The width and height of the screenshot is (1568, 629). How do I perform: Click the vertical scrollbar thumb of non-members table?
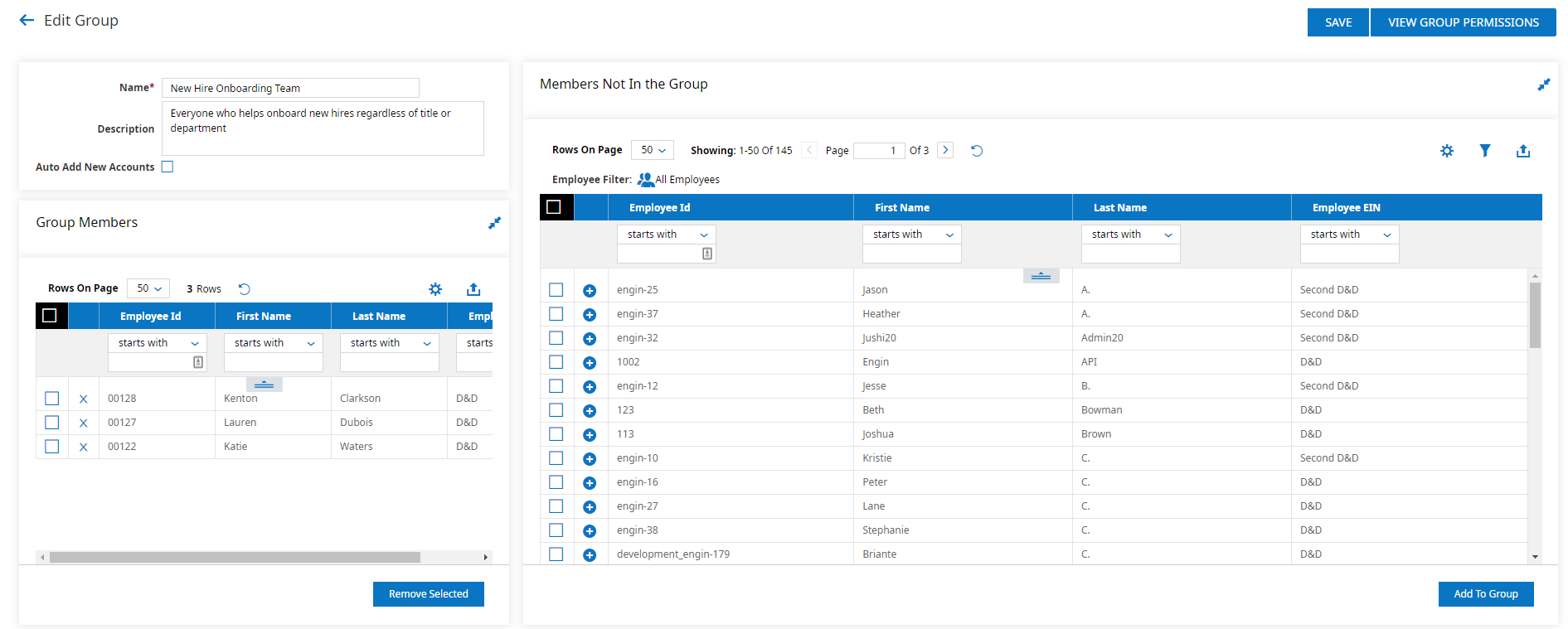click(1535, 315)
